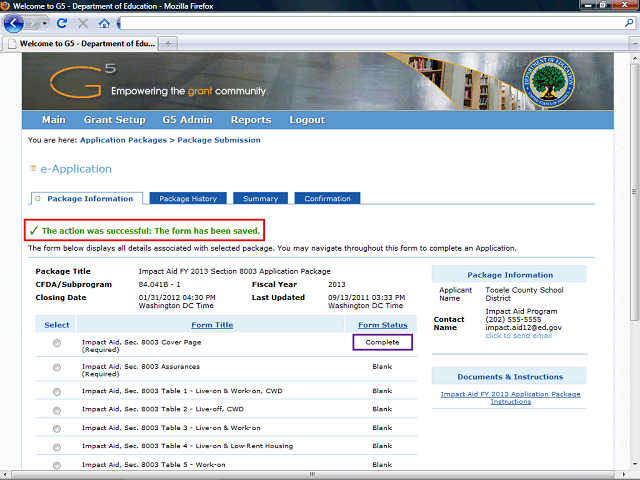The width and height of the screenshot is (640, 480).
Task: Click the 'click to send email' link
Action: pyautogui.click(x=518, y=336)
